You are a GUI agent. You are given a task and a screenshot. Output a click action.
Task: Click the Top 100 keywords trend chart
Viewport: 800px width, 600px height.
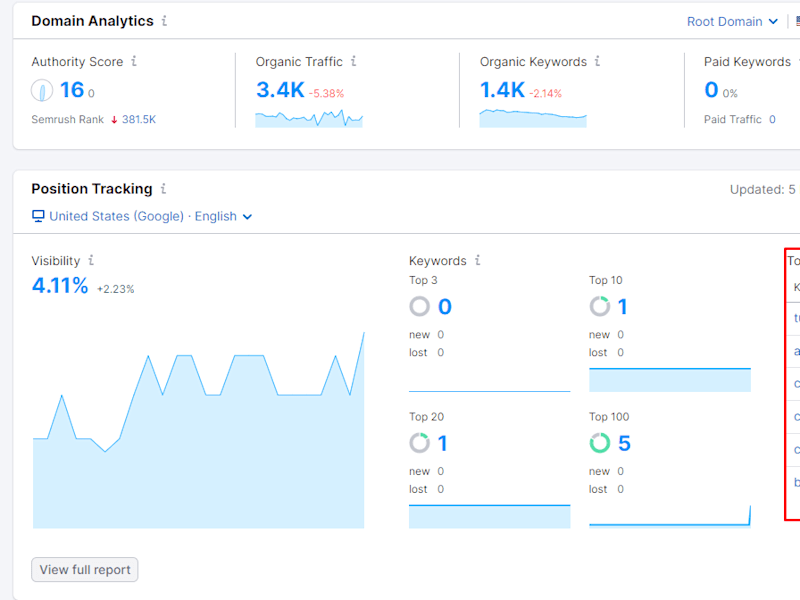point(670,515)
